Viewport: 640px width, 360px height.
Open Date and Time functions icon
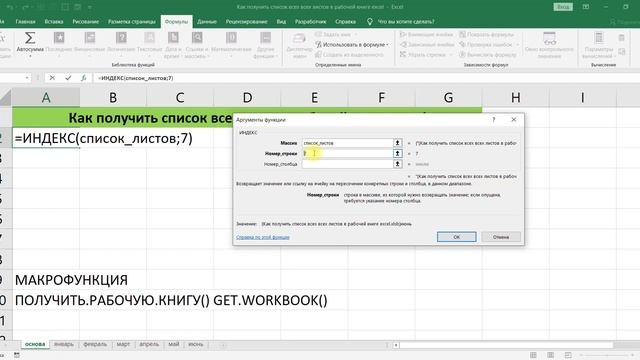[173, 38]
